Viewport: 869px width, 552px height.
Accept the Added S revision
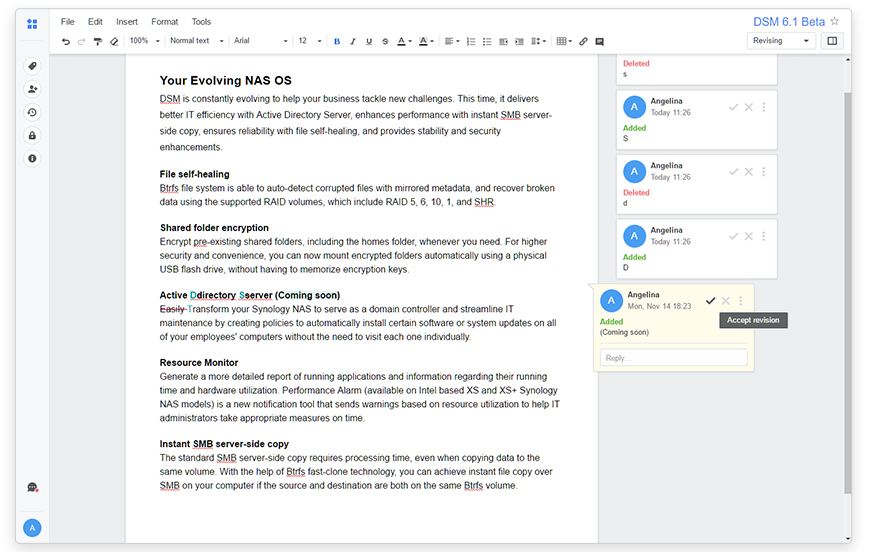733,107
